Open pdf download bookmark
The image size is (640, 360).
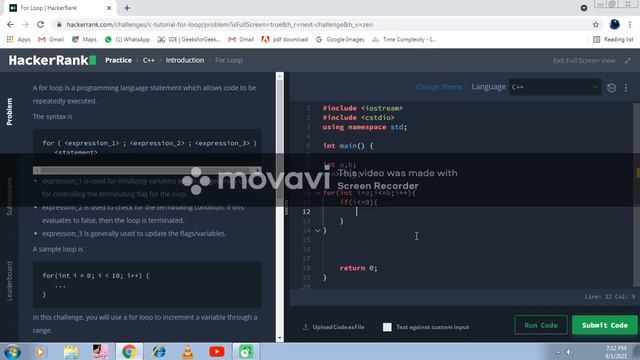pyautogui.click(x=284, y=39)
